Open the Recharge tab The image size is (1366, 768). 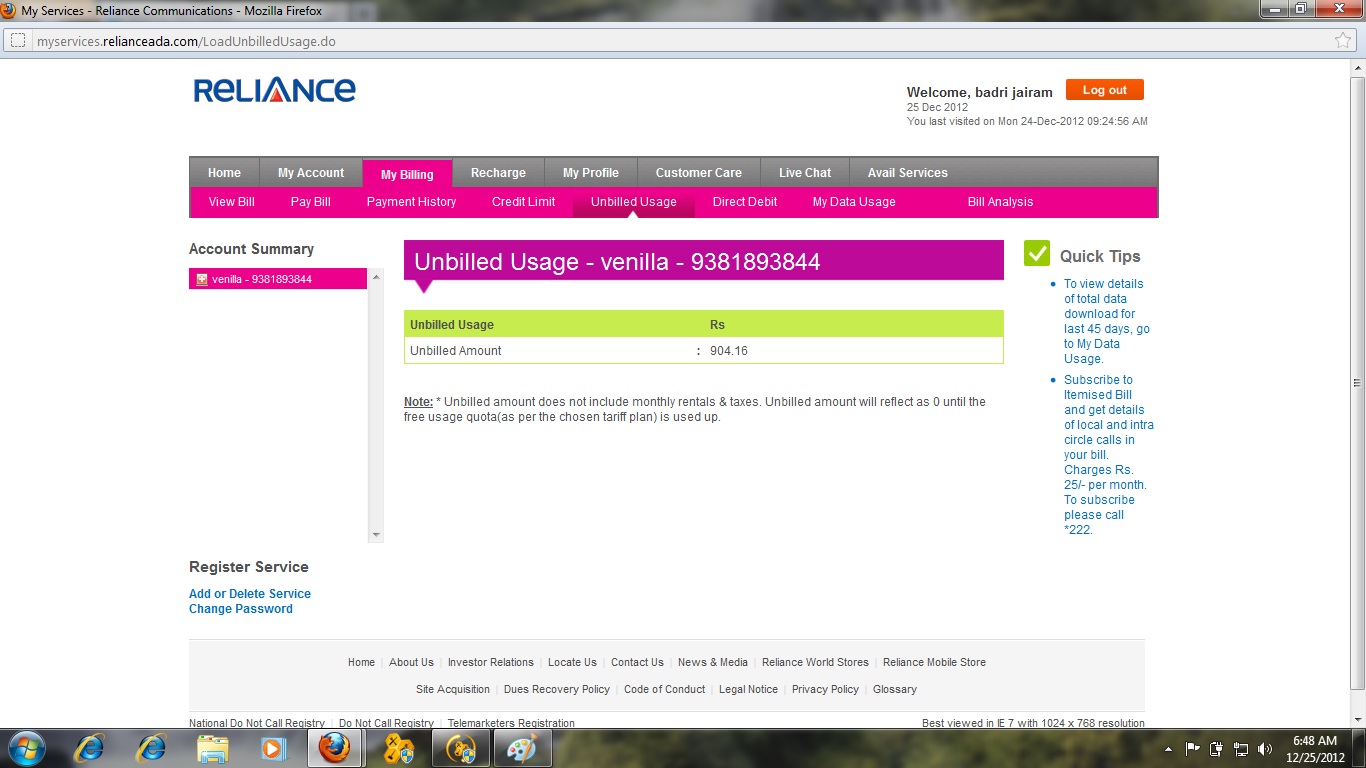498,173
